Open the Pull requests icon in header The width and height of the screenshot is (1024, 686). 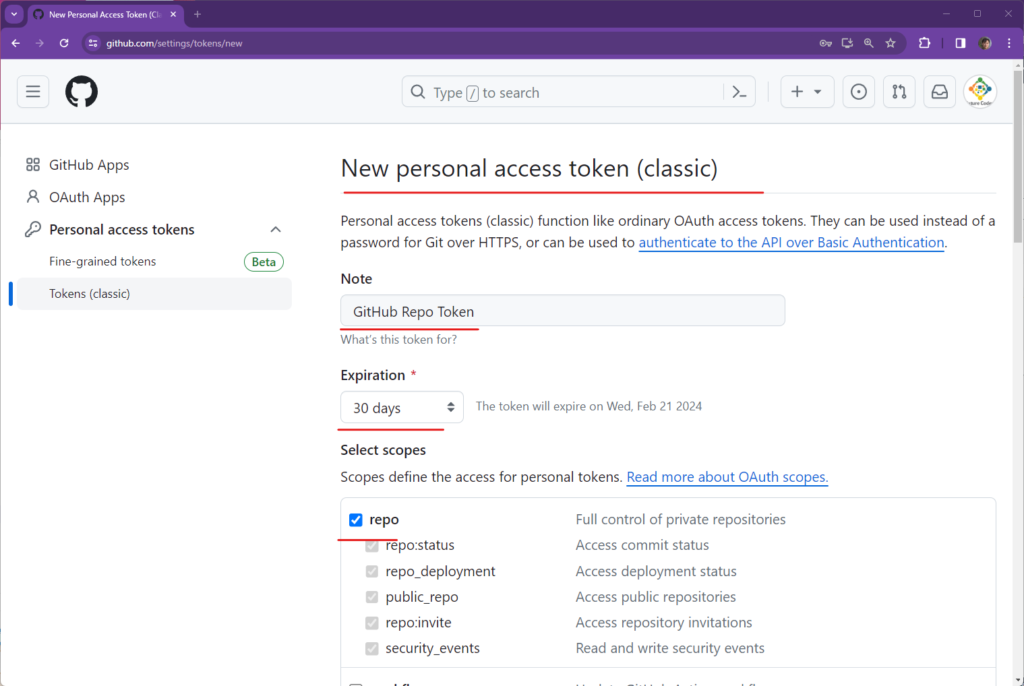(899, 92)
